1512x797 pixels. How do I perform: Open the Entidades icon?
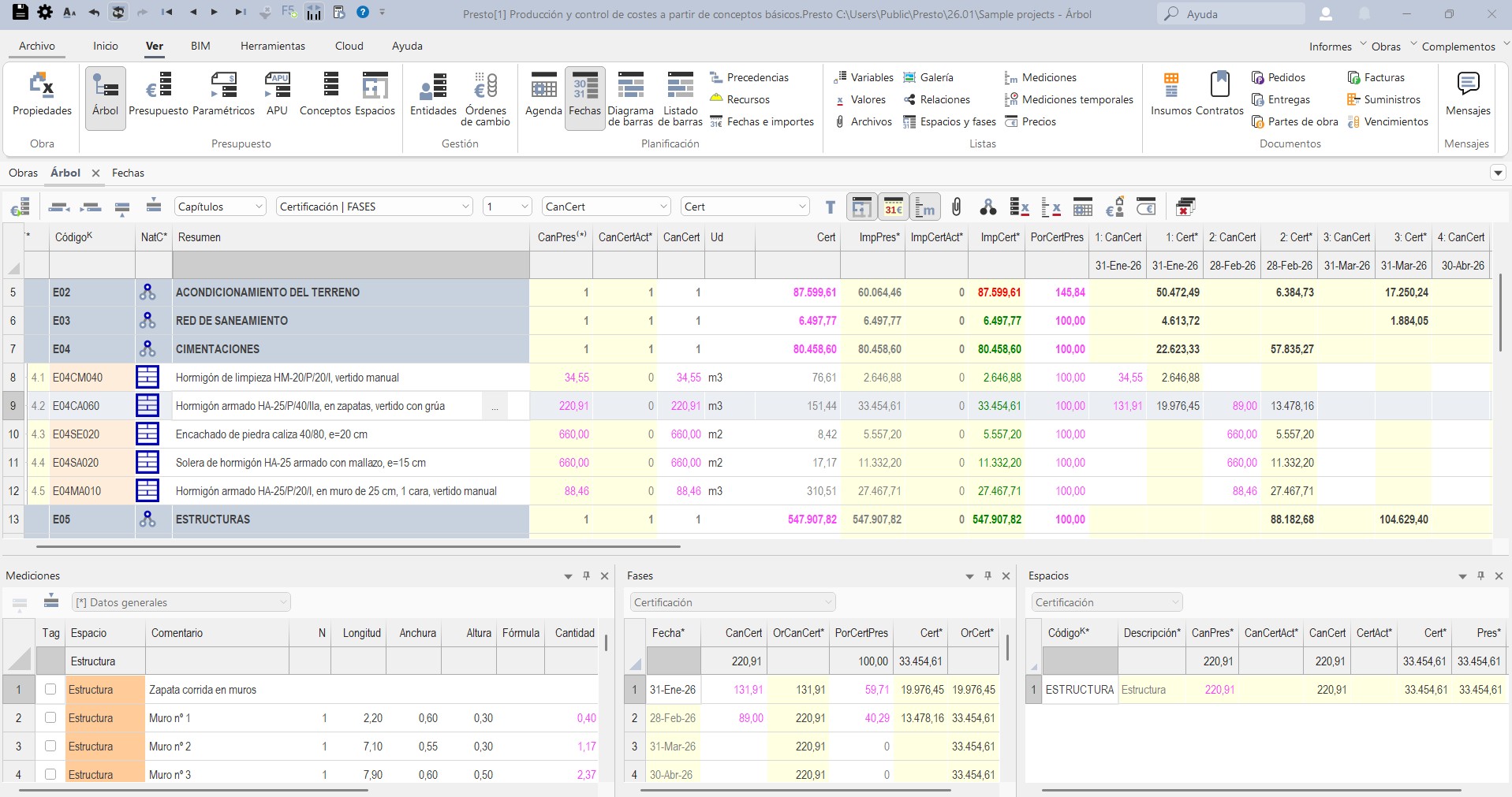[433, 95]
